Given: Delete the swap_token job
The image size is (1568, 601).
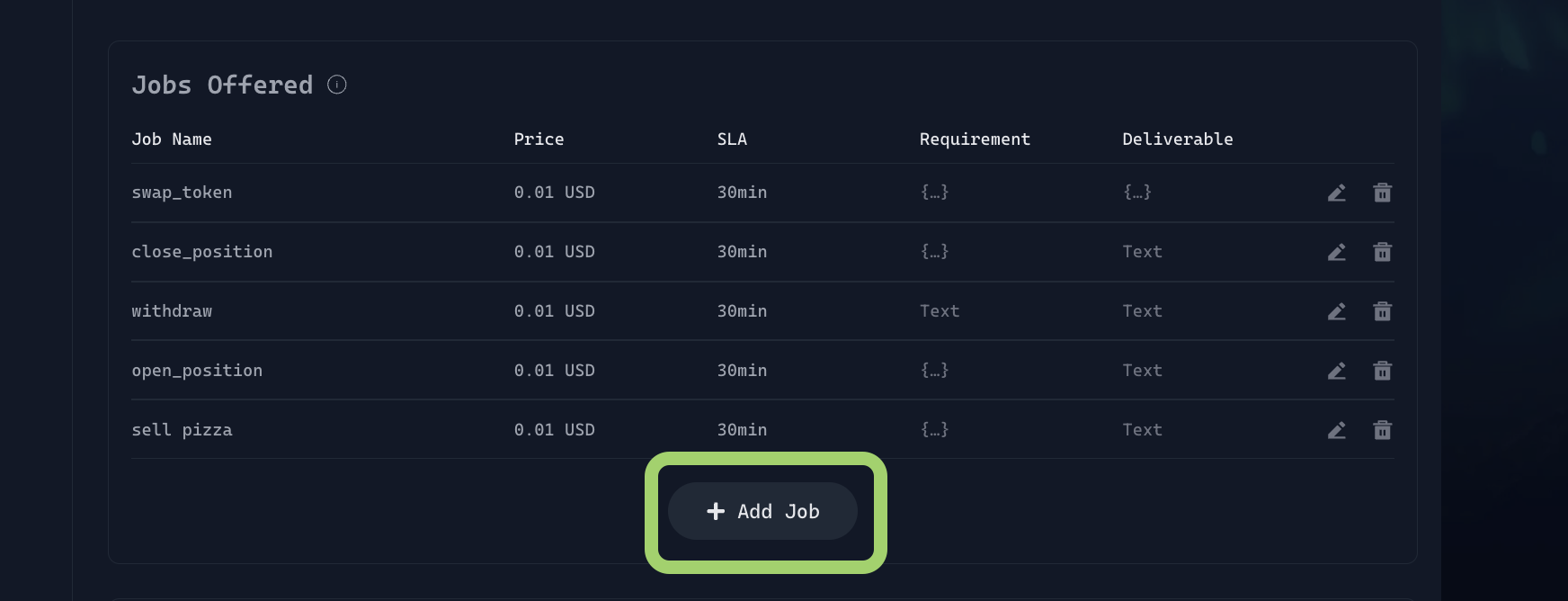Looking at the screenshot, I should 1382,193.
